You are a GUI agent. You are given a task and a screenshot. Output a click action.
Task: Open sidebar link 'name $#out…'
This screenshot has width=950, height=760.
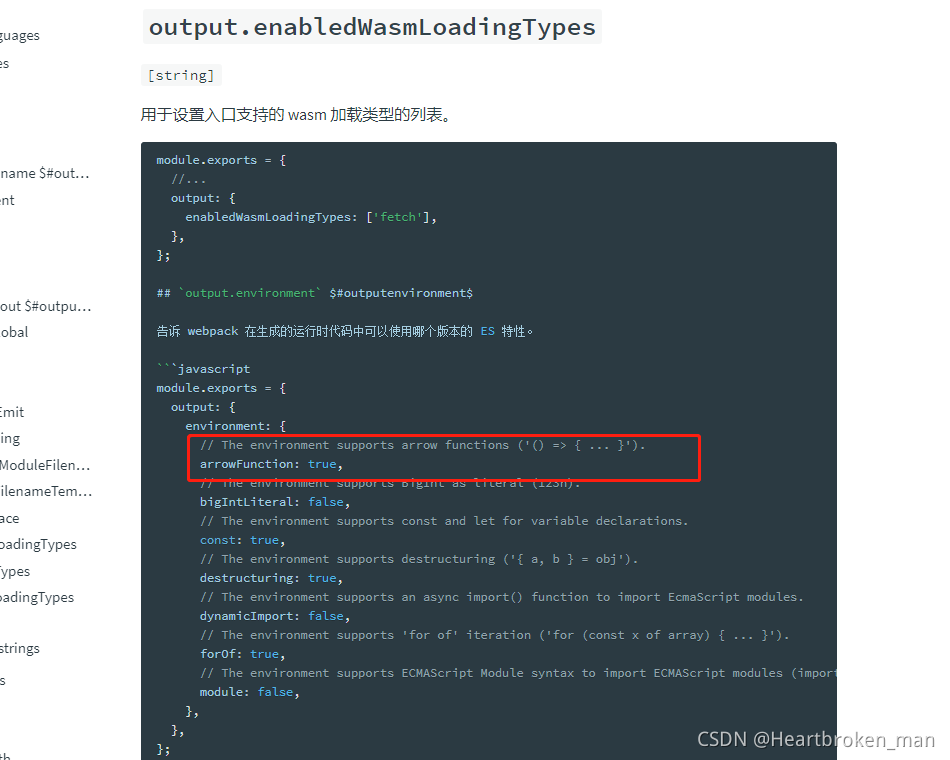(44, 173)
